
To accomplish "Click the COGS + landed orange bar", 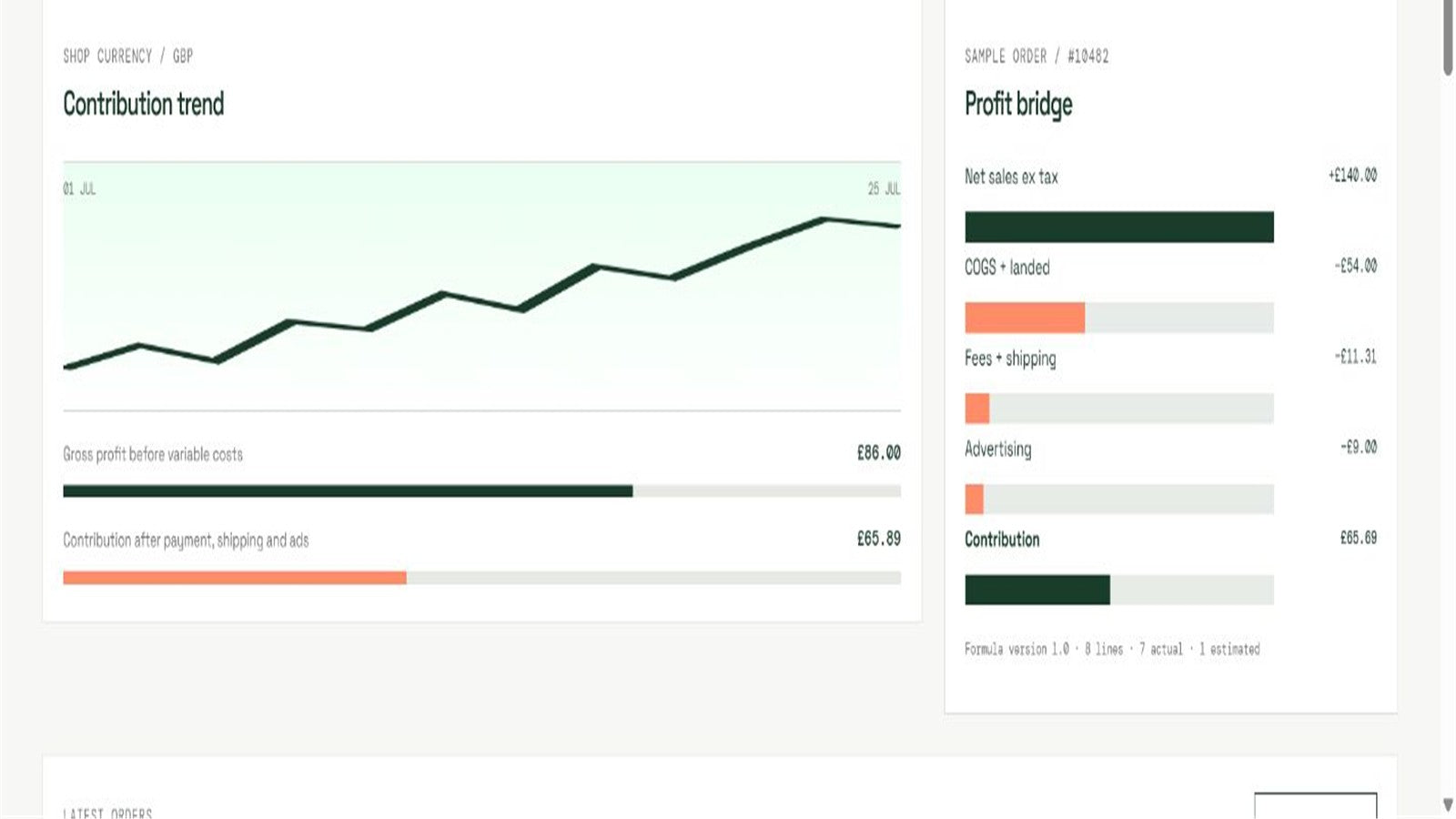I will click(1025, 318).
